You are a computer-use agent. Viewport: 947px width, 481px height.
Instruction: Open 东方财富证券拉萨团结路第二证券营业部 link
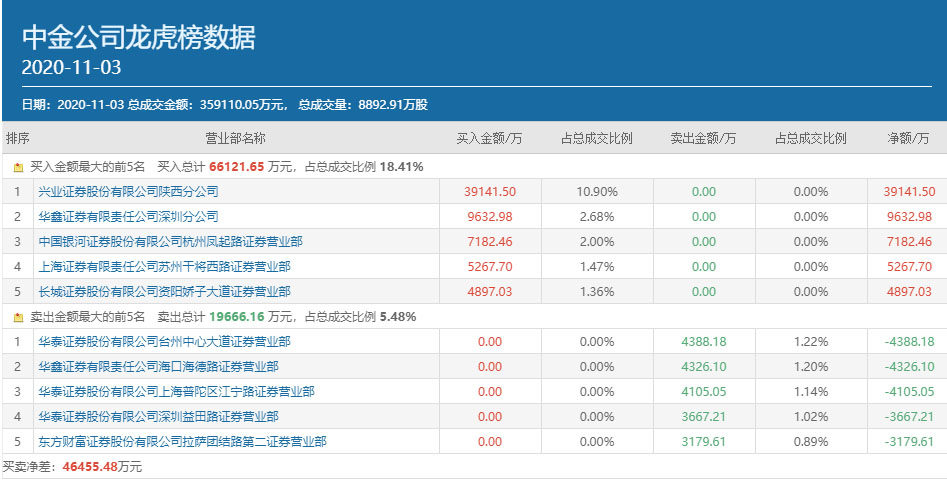click(182, 441)
